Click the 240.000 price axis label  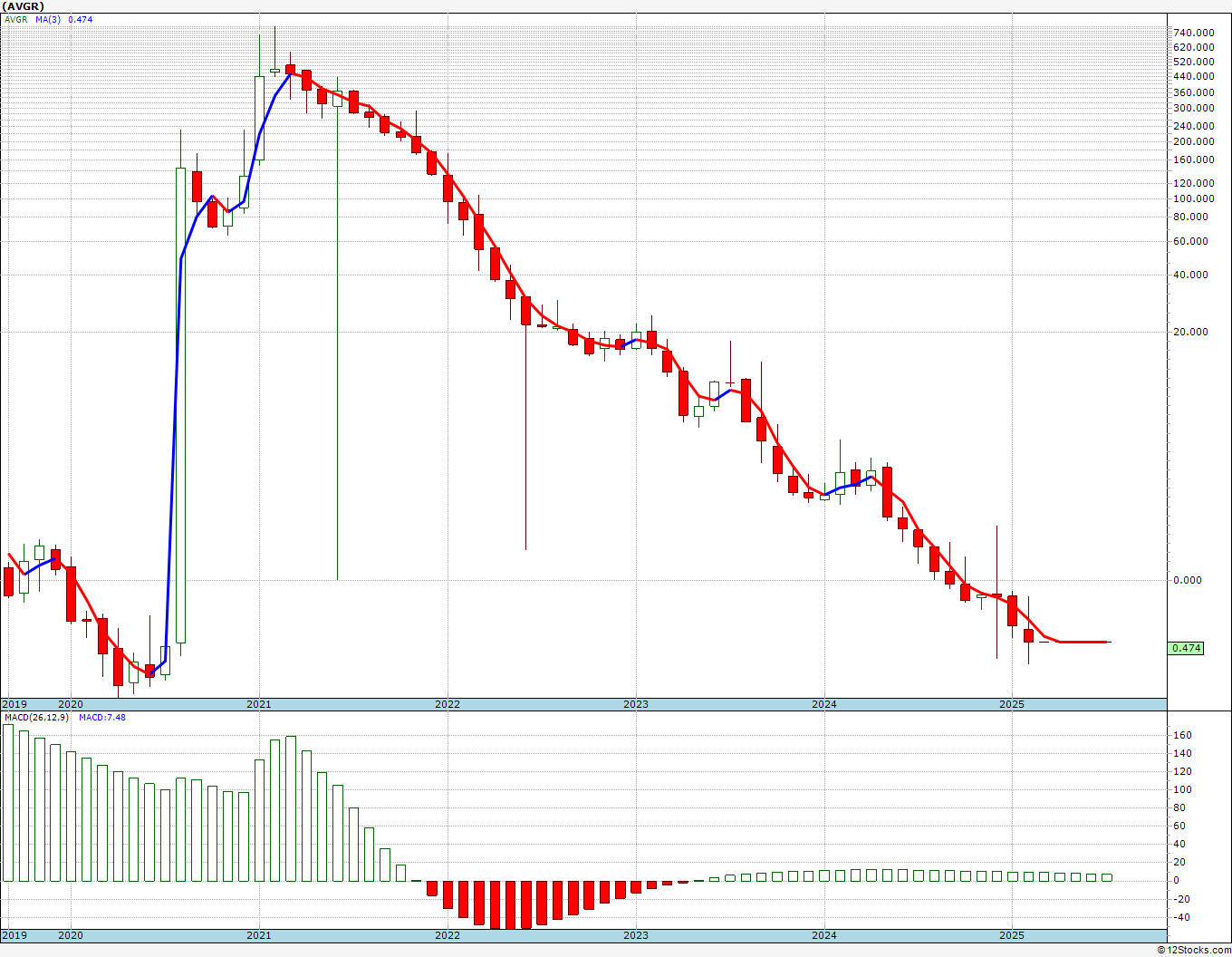[1193, 126]
